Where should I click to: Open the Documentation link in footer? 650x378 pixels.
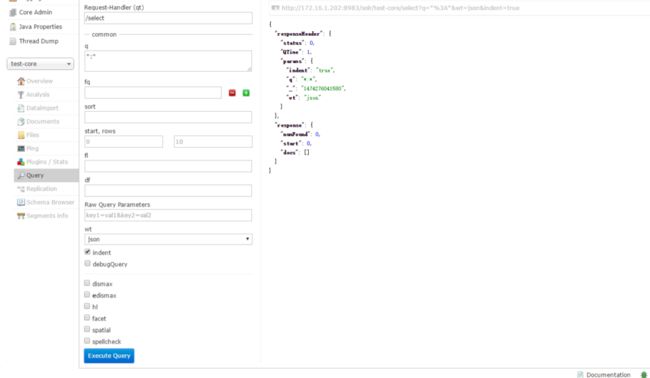click(608, 375)
